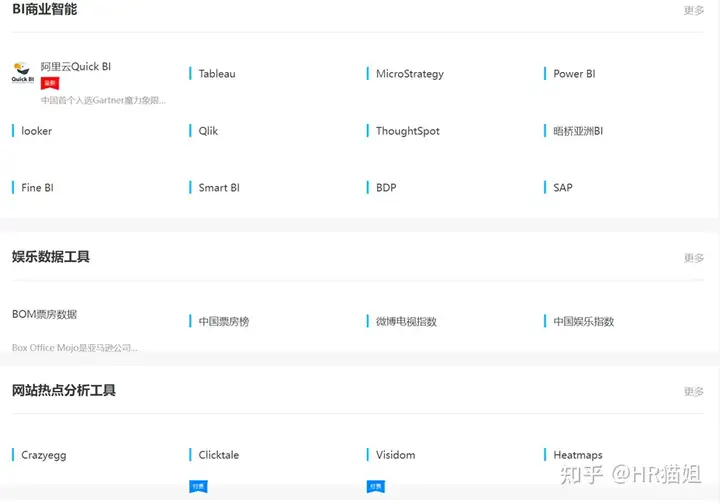Image resolution: width=720 pixels, height=504 pixels.
Task: Open the Tableau link
Action: click(217, 74)
